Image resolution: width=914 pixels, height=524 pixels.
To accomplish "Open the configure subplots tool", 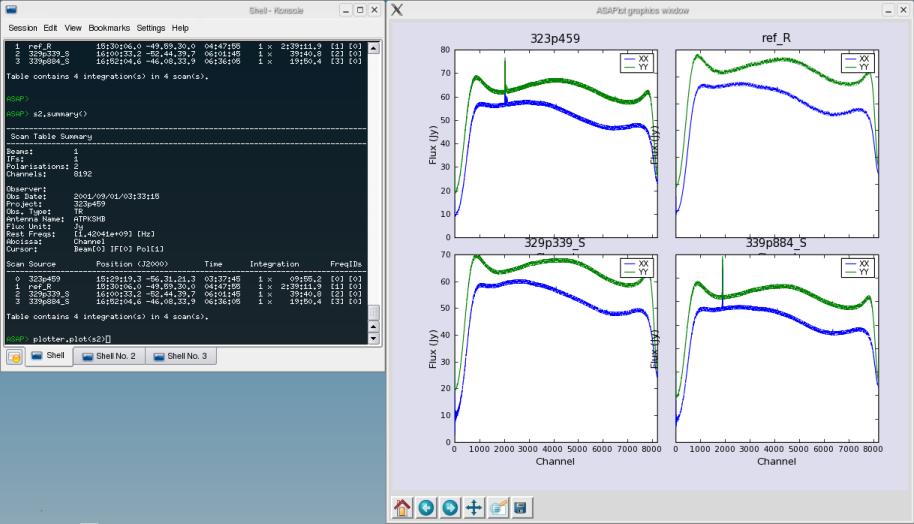I will click(x=498, y=507).
